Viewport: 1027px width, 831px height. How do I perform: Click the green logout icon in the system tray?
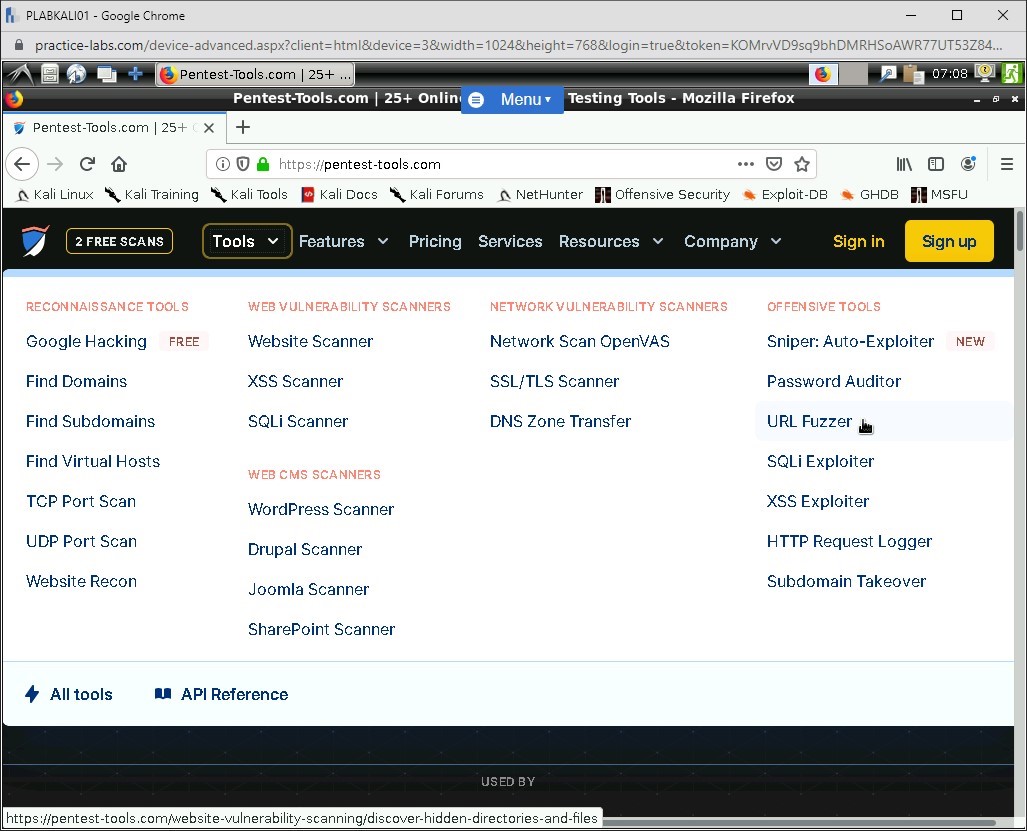pos(1011,73)
